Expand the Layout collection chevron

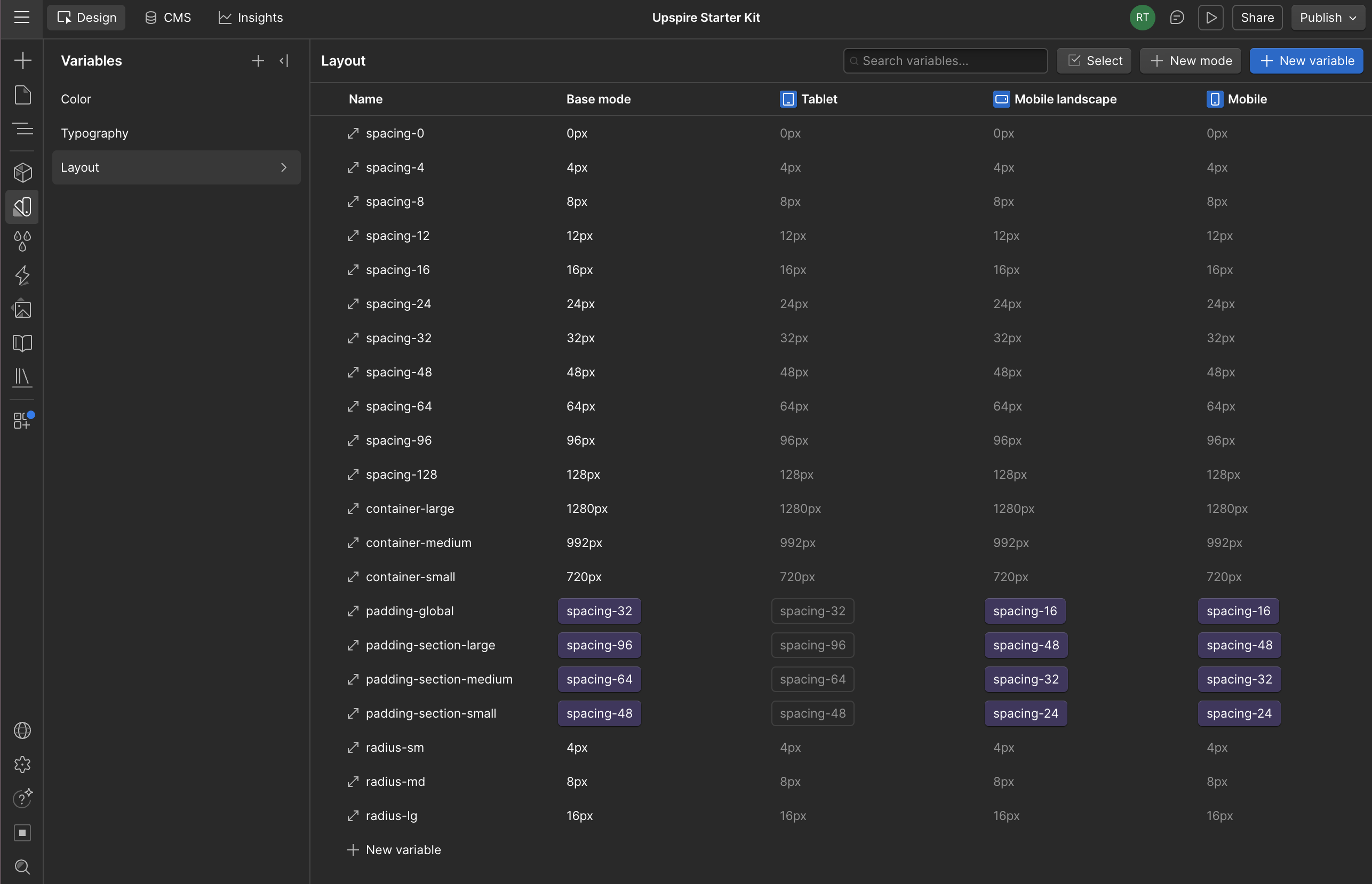284,167
